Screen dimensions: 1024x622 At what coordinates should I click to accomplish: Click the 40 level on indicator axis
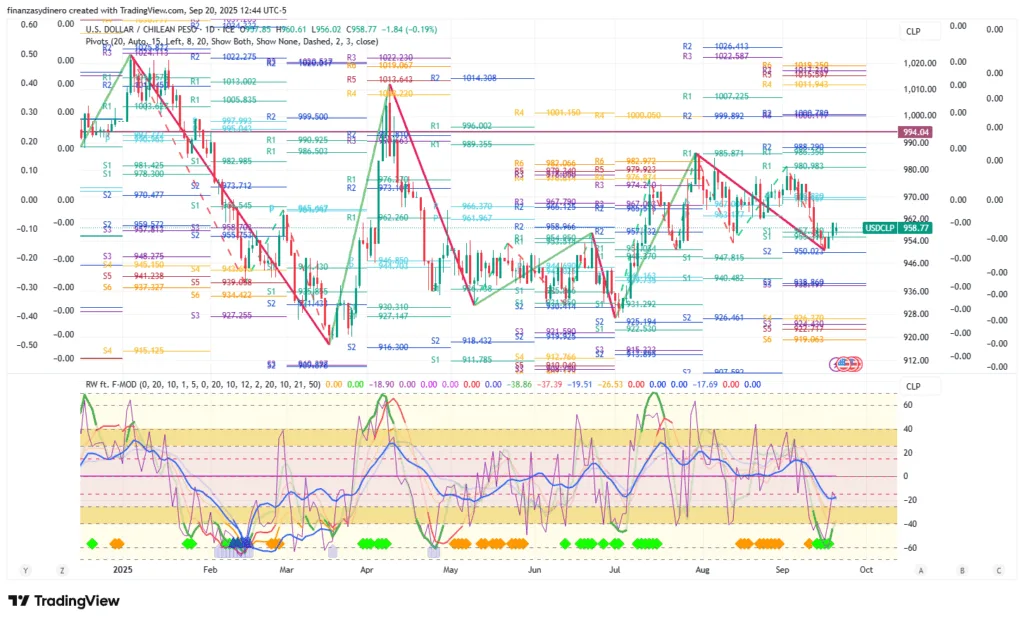point(908,429)
